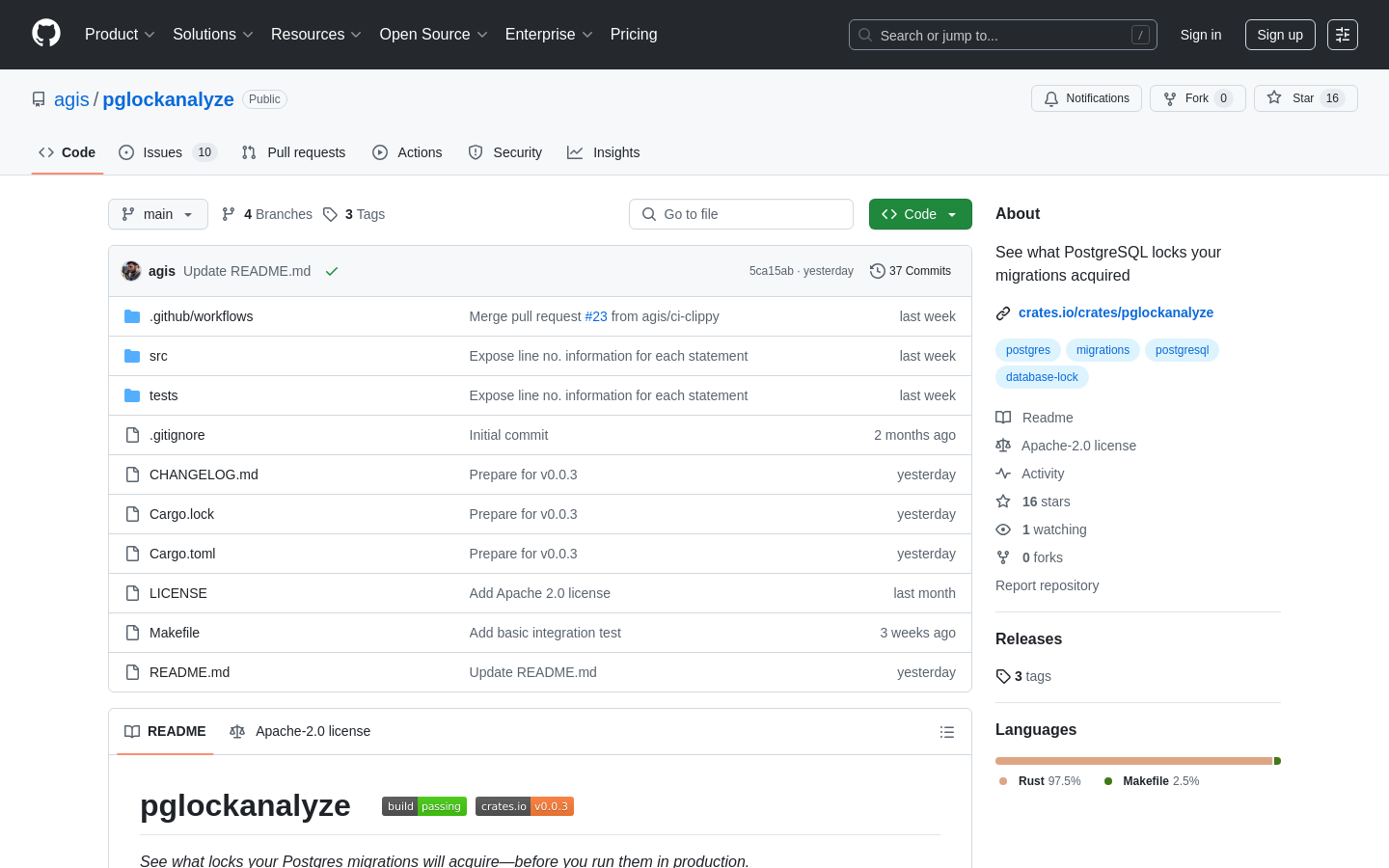Open the Insights tab
The width and height of the screenshot is (1389, 868).
[604, 152]
